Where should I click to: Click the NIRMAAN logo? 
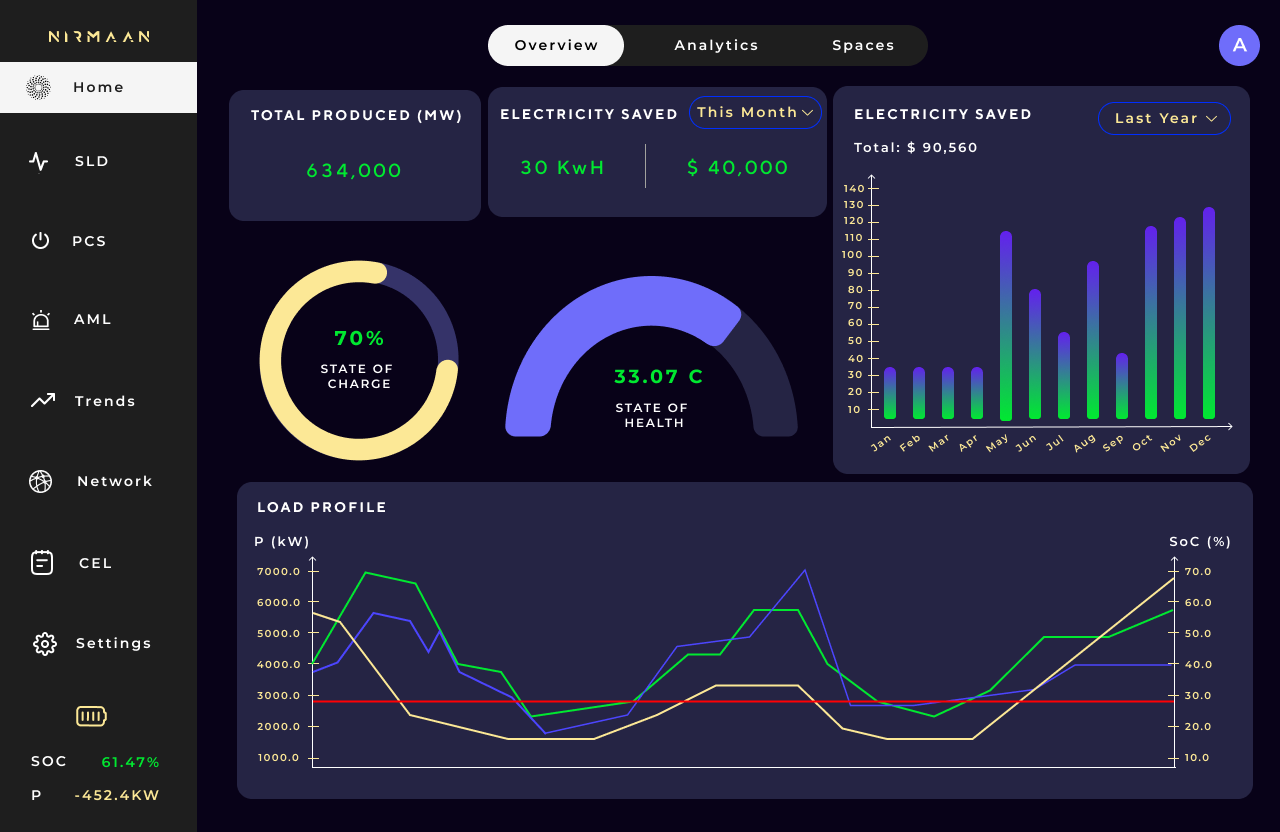tap(99, 37)
